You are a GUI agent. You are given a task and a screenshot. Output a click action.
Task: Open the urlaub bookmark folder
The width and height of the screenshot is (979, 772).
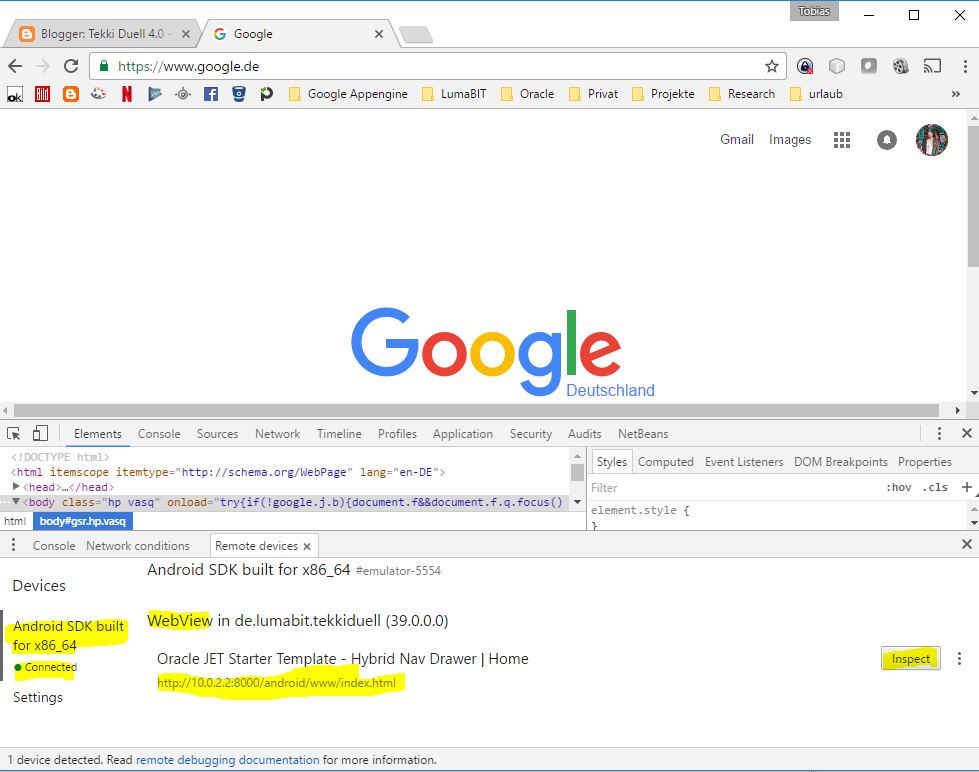[816, 94]
